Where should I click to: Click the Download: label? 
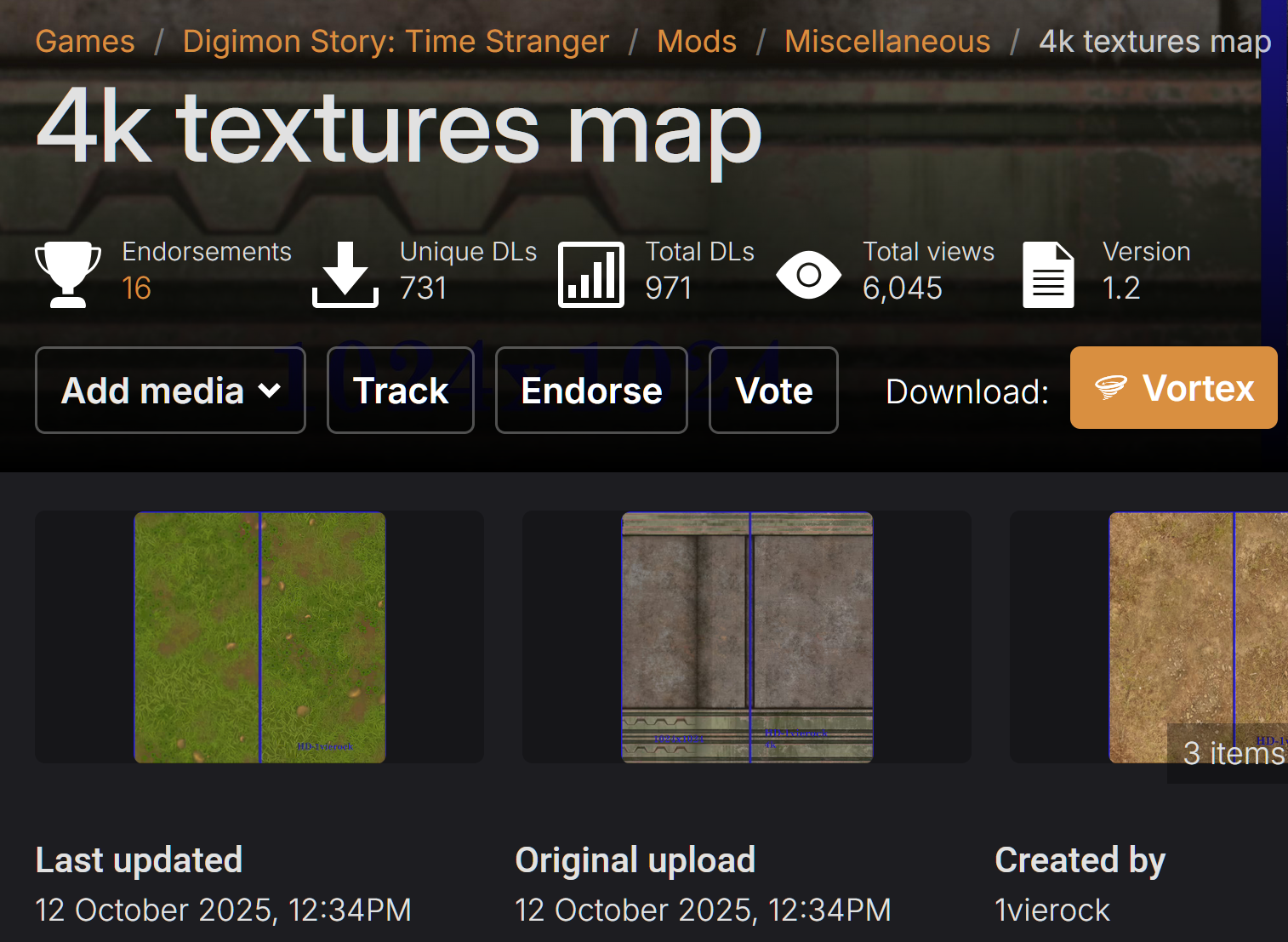[x=967, y=391]
